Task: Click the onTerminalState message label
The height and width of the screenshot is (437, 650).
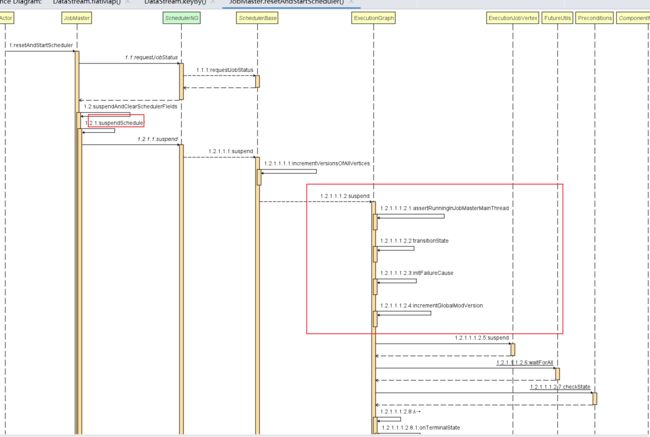Action: [421, 427]
